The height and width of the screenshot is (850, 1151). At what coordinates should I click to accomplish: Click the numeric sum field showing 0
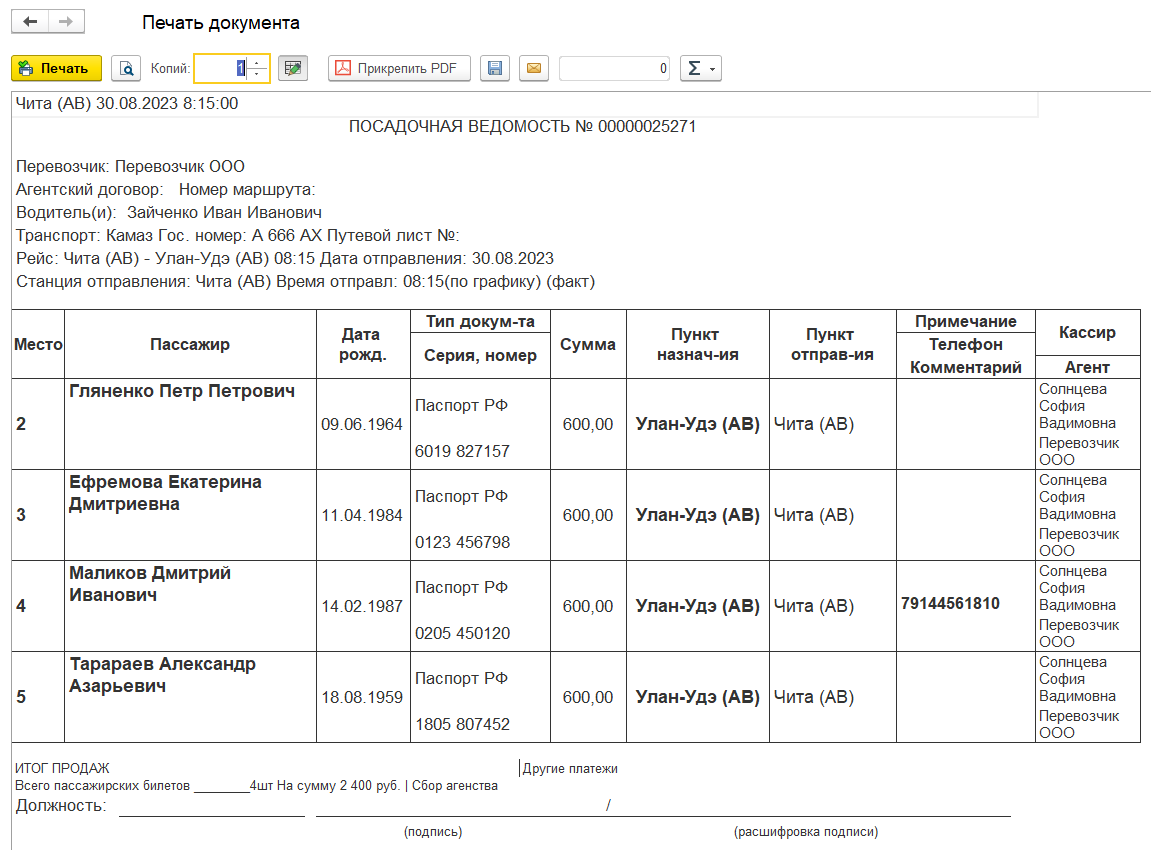[x=614, y=68]
